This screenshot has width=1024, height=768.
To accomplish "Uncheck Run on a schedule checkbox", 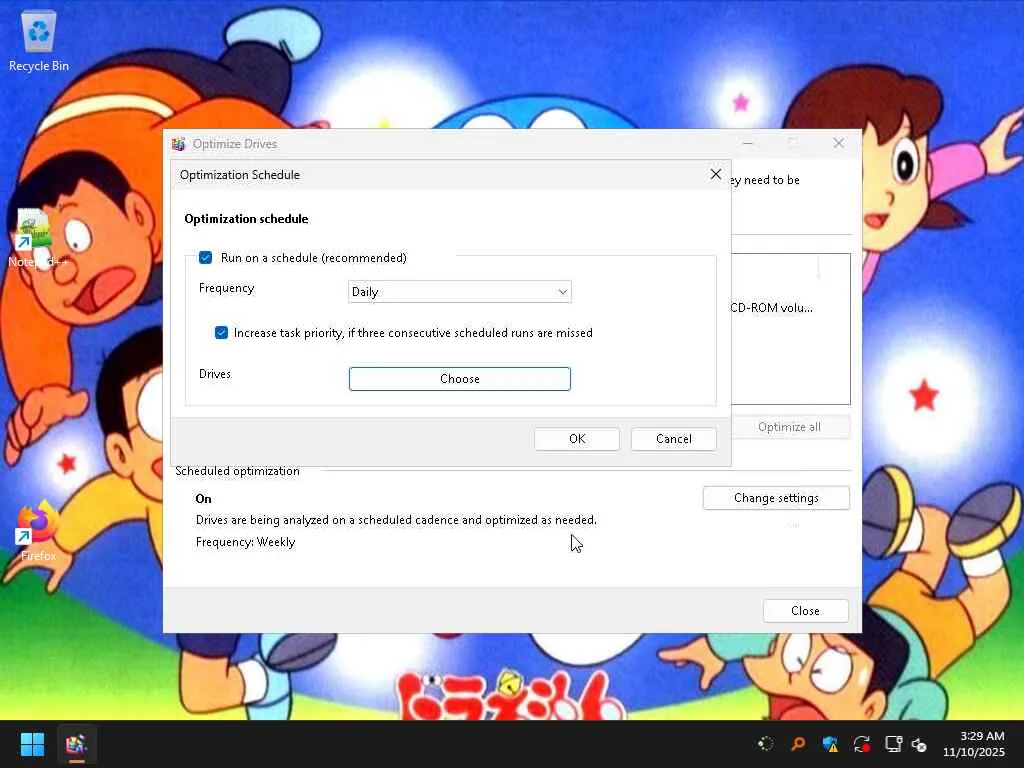I will click(x=206, y=258).
